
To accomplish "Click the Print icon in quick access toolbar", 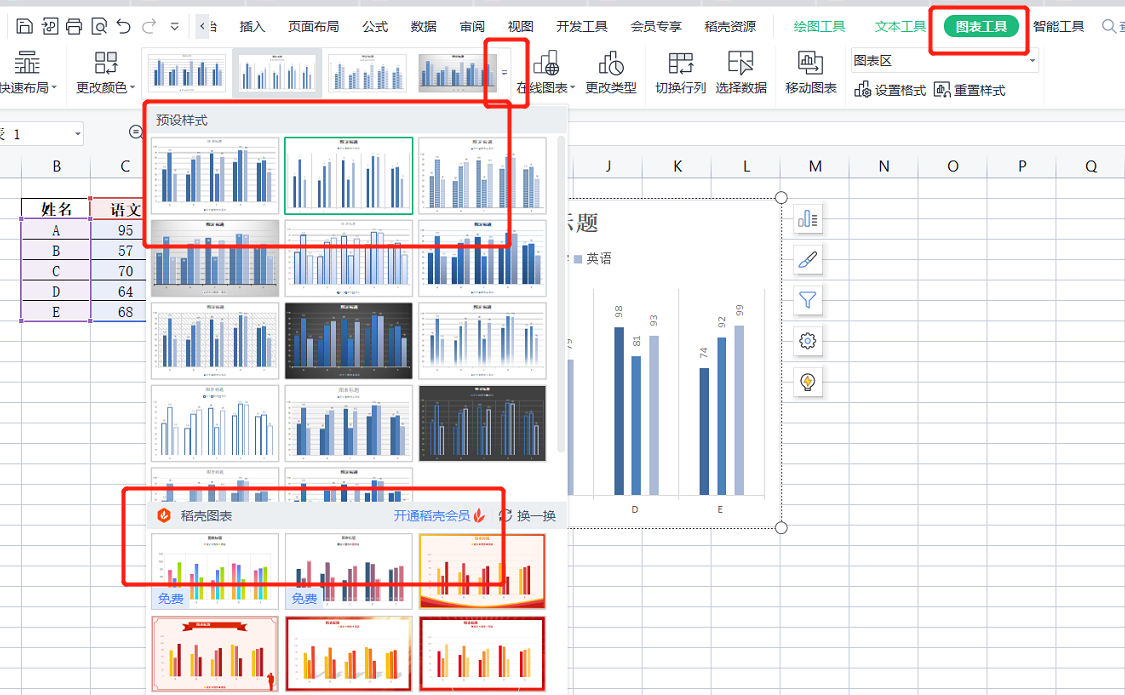I will pos(74,27).
